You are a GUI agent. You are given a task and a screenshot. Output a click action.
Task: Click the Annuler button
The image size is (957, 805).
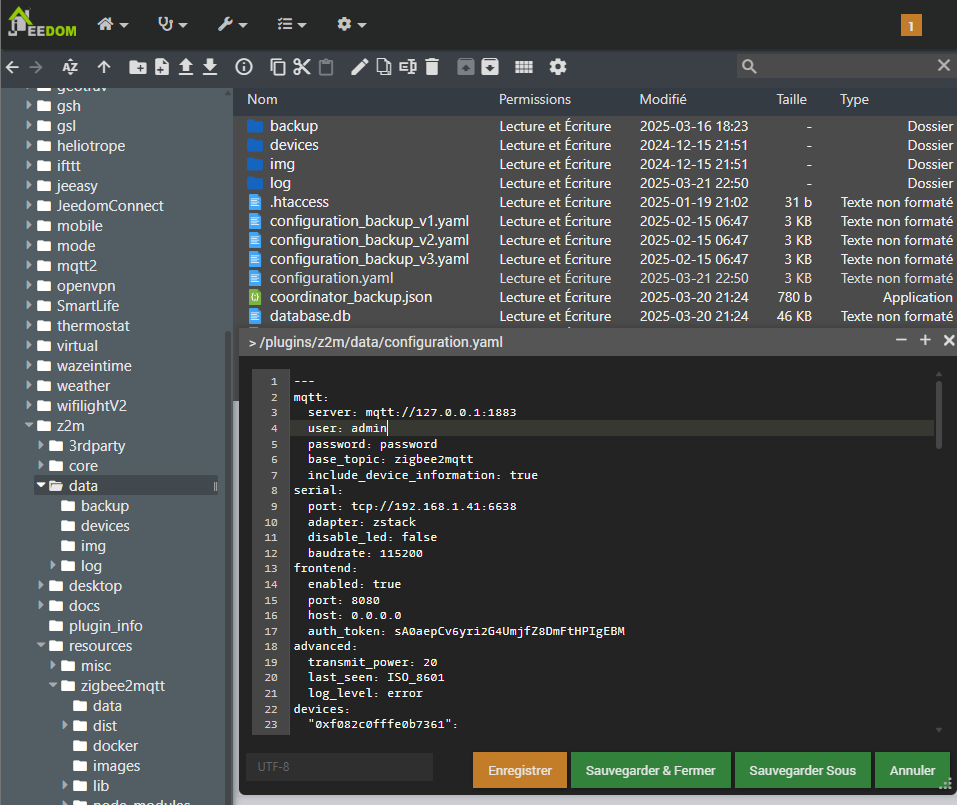point(912,771)
